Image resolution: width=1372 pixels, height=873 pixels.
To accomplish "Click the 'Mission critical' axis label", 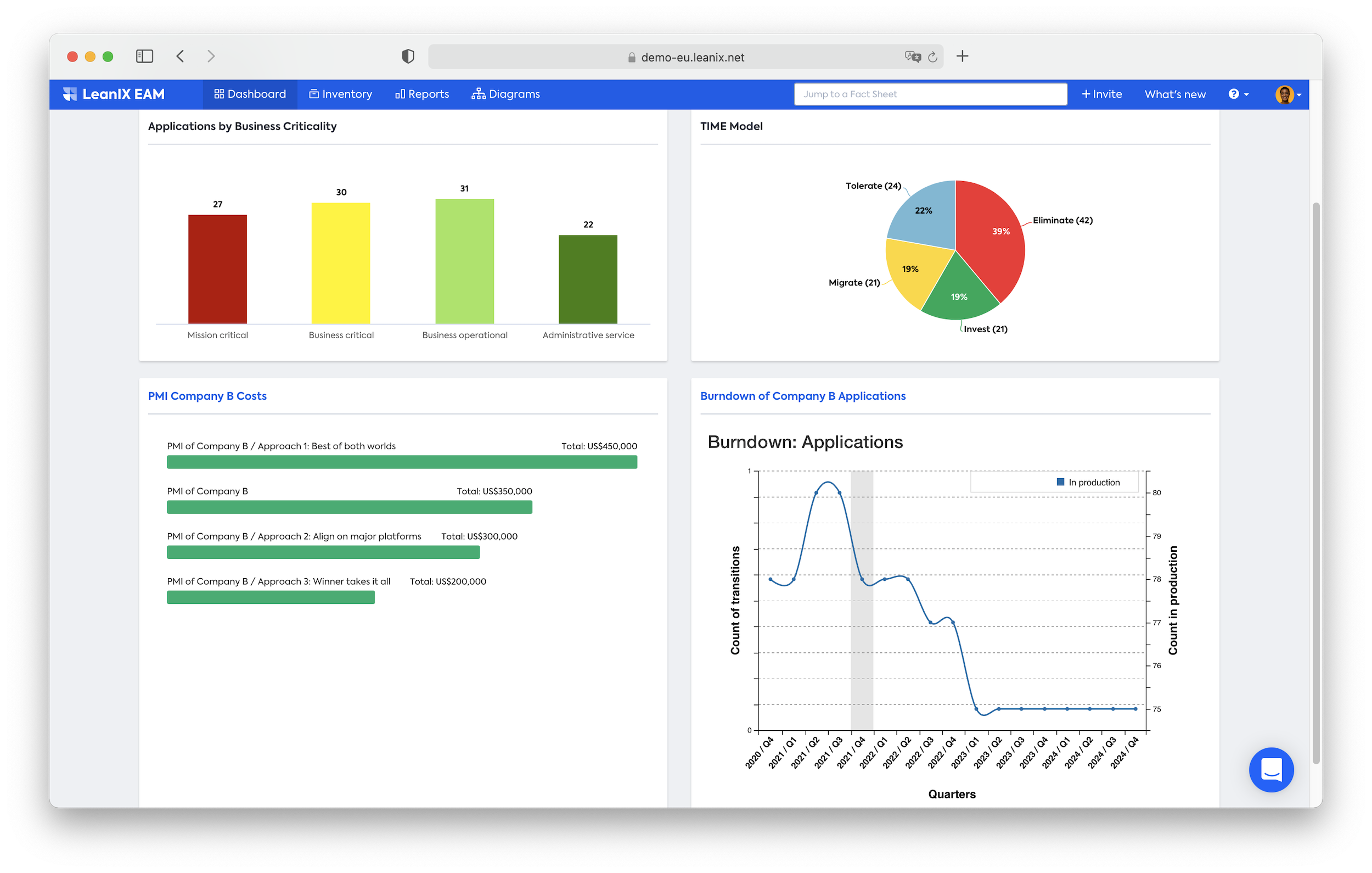I will [x=218, y=335].
